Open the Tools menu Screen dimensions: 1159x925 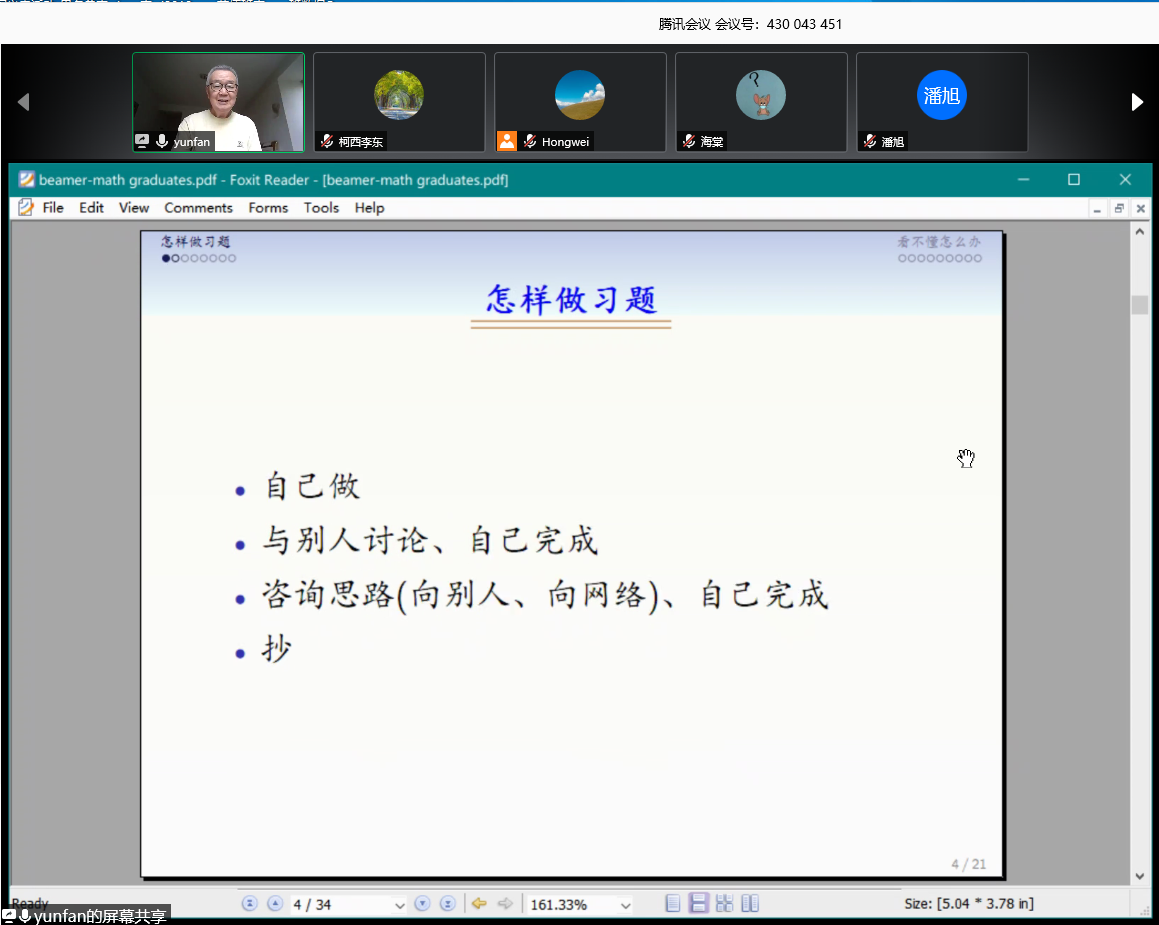pyautogui.click(x=321, y=208)
